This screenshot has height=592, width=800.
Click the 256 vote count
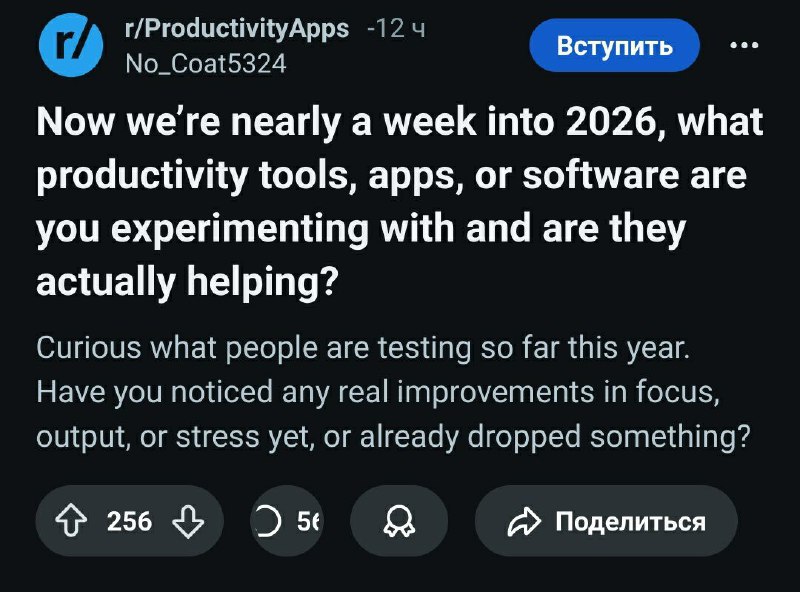pos(130,521)
